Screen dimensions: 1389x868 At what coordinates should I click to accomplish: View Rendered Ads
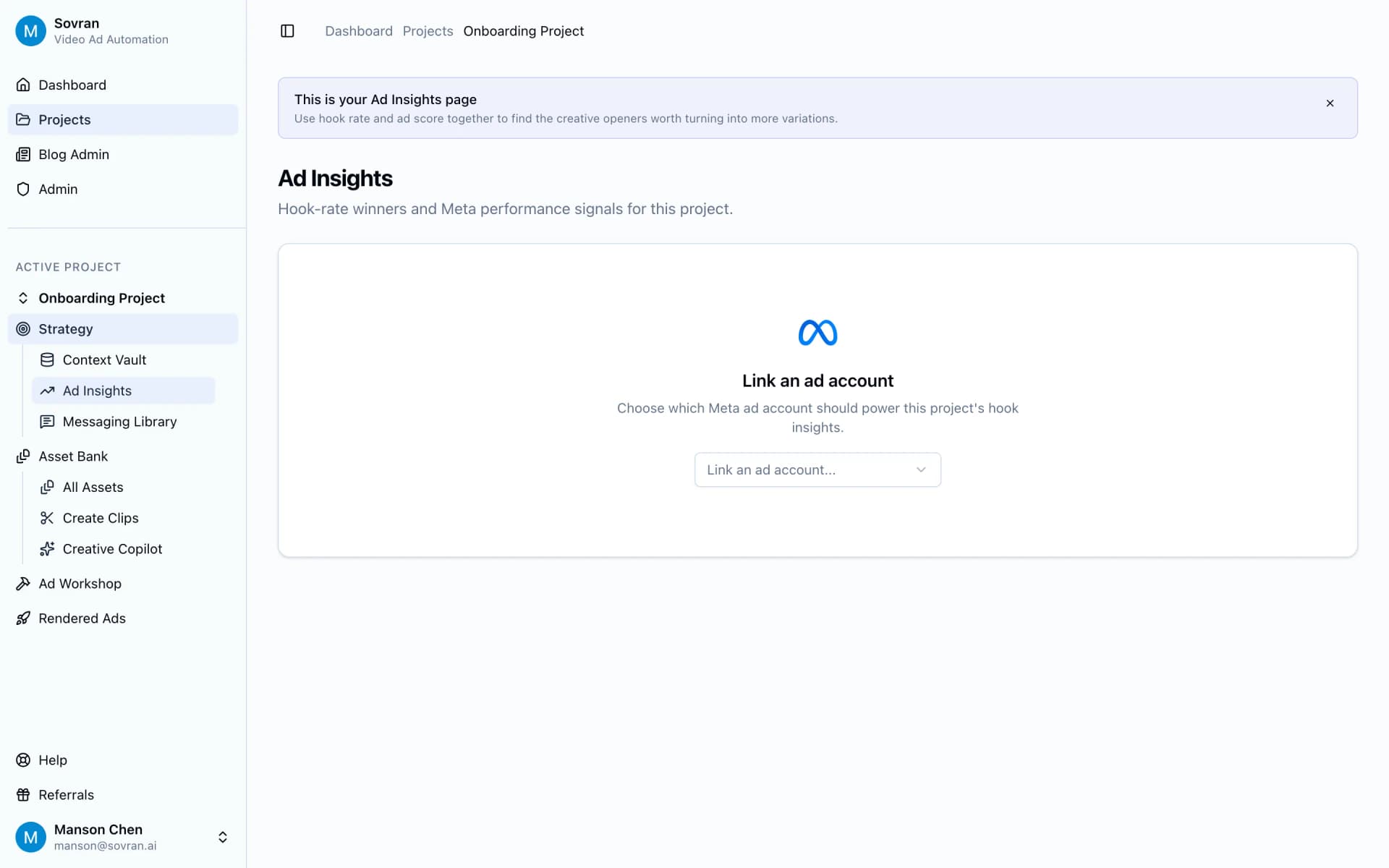pos(123,618)
